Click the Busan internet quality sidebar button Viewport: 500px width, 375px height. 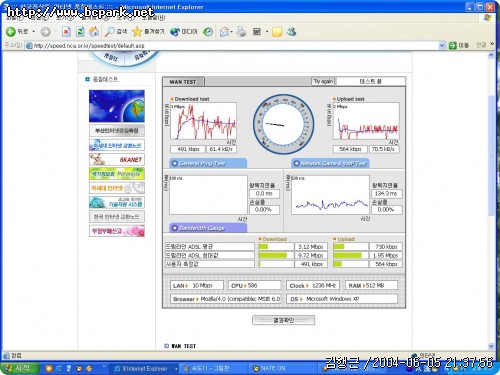(x=117, y=130)
